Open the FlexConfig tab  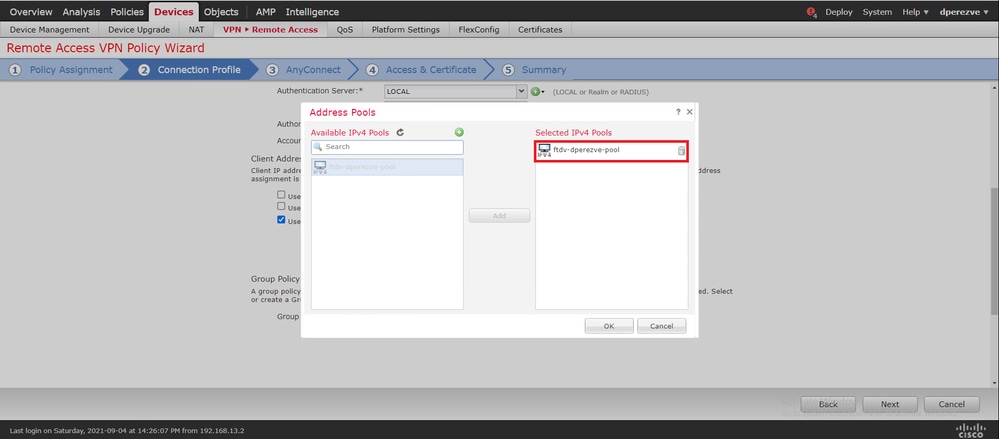(479, 29)
